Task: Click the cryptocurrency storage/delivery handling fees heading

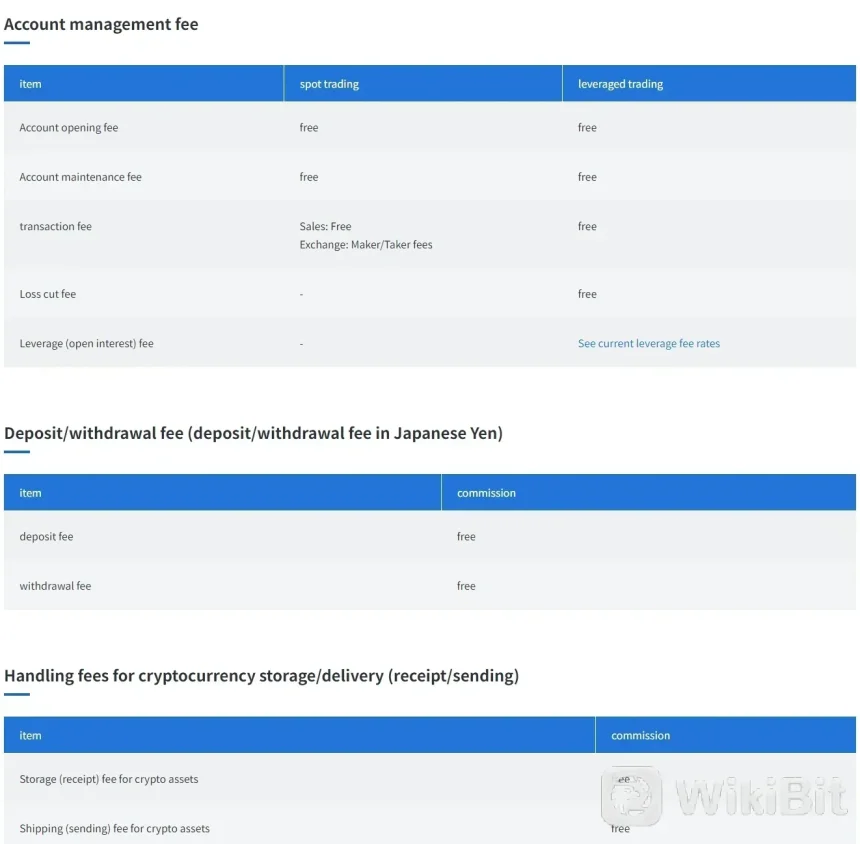Action: coord(261,675)
